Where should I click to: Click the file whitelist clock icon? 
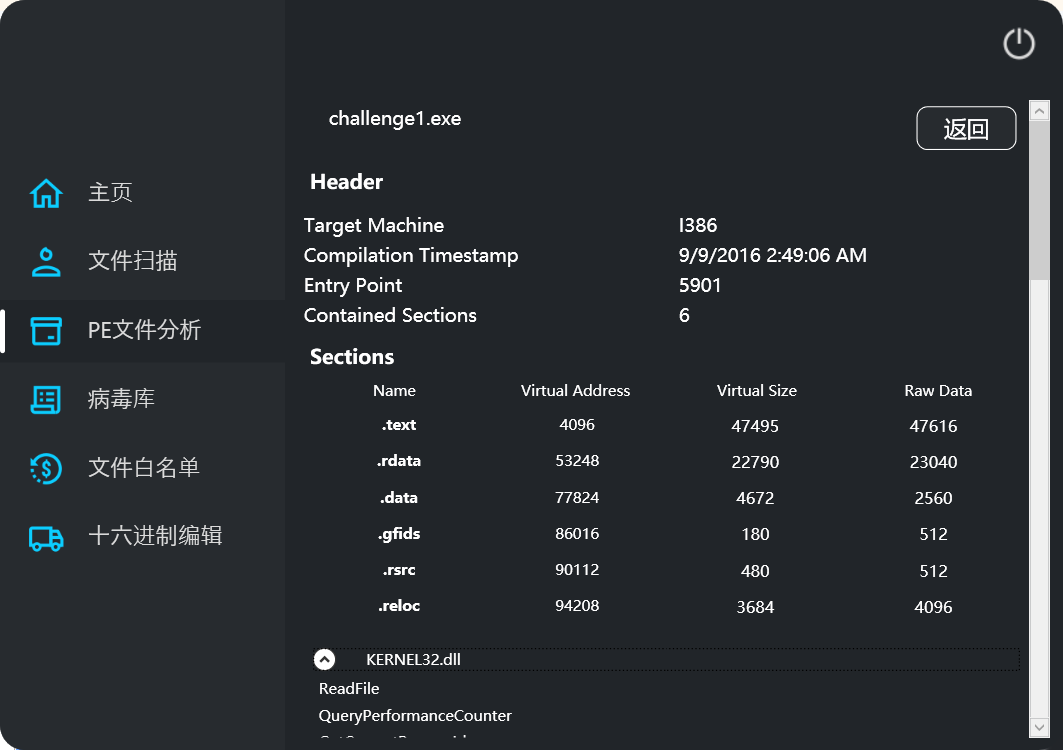tap(46, 468)
